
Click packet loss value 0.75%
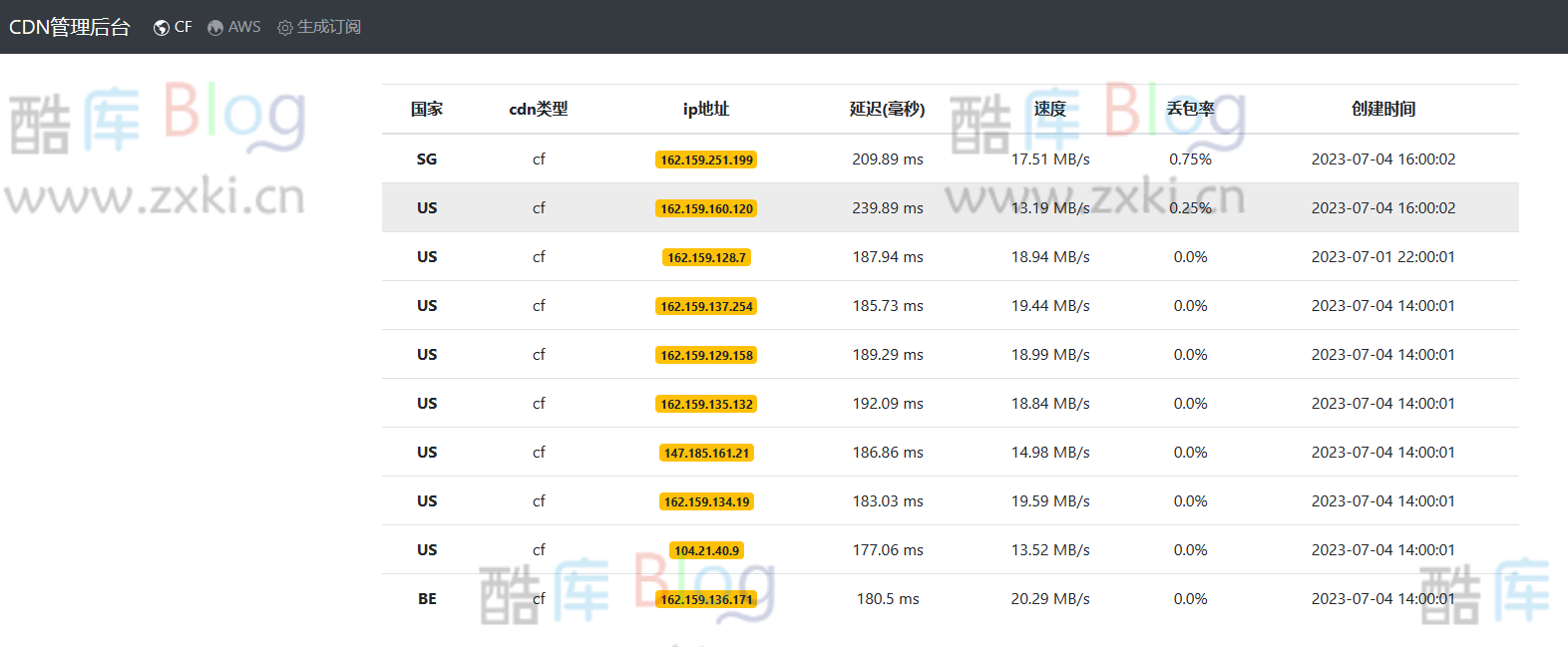coord(1191,160)
